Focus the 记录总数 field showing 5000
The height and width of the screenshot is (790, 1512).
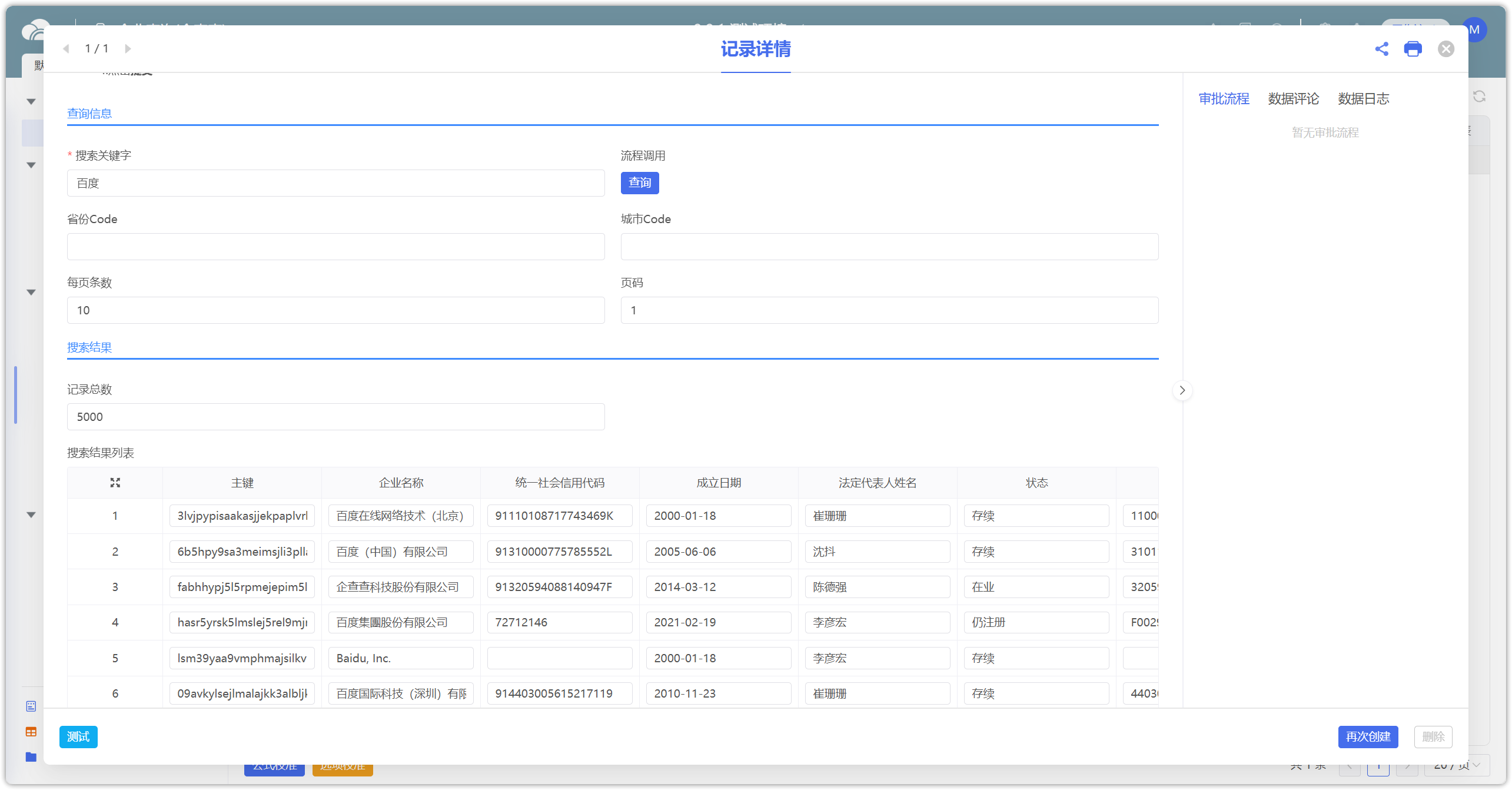[335, 417]
